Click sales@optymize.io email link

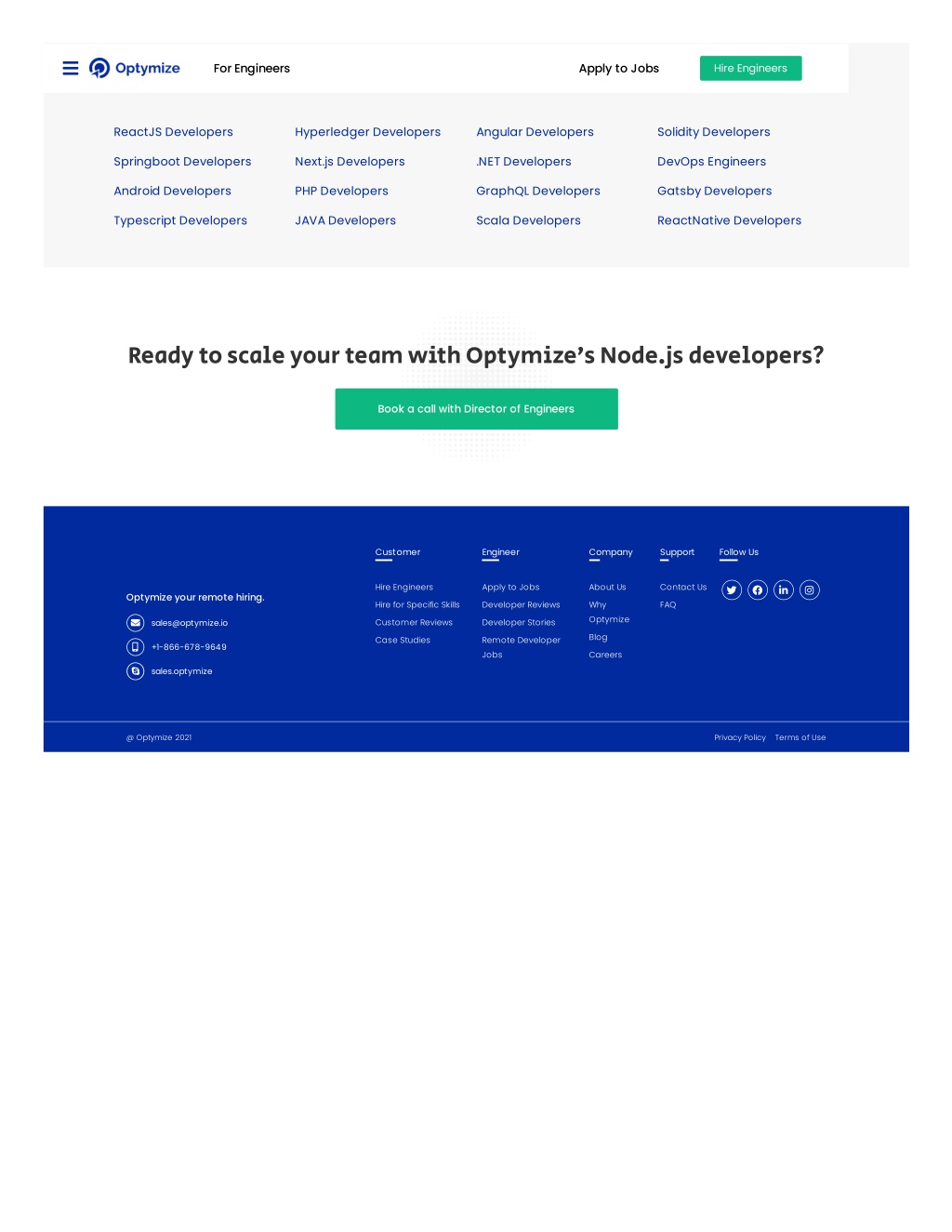pyautogui.click(x=190, y=623)
